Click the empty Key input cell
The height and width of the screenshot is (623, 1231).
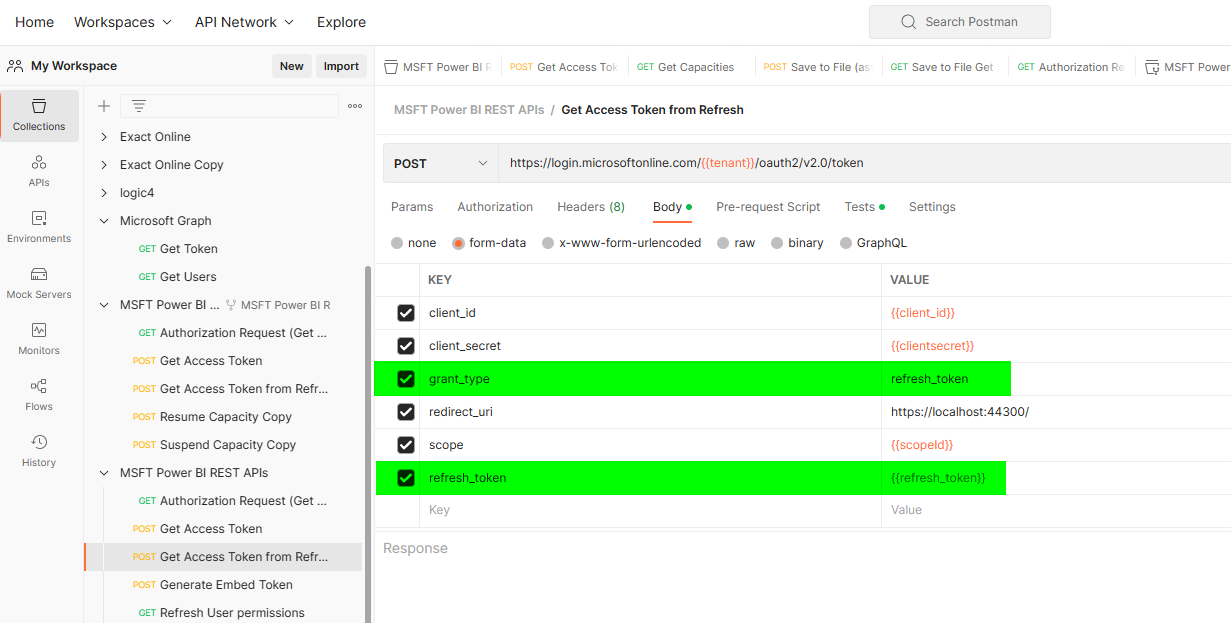pos(651,510)
